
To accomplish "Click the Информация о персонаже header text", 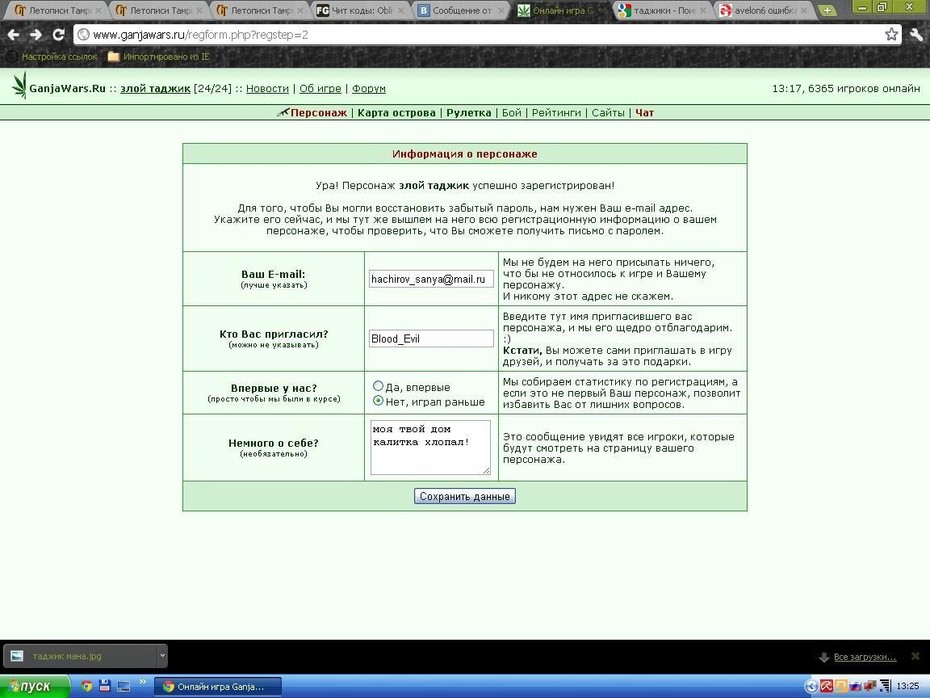I will 464,154.
